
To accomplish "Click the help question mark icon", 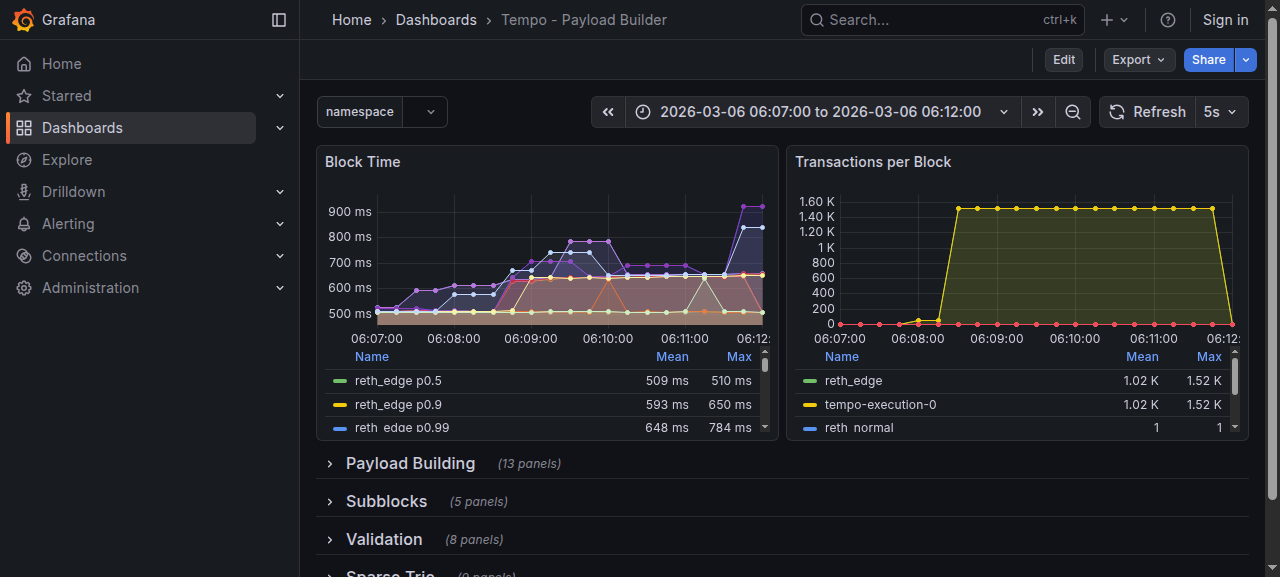I will pos(1167,20).
